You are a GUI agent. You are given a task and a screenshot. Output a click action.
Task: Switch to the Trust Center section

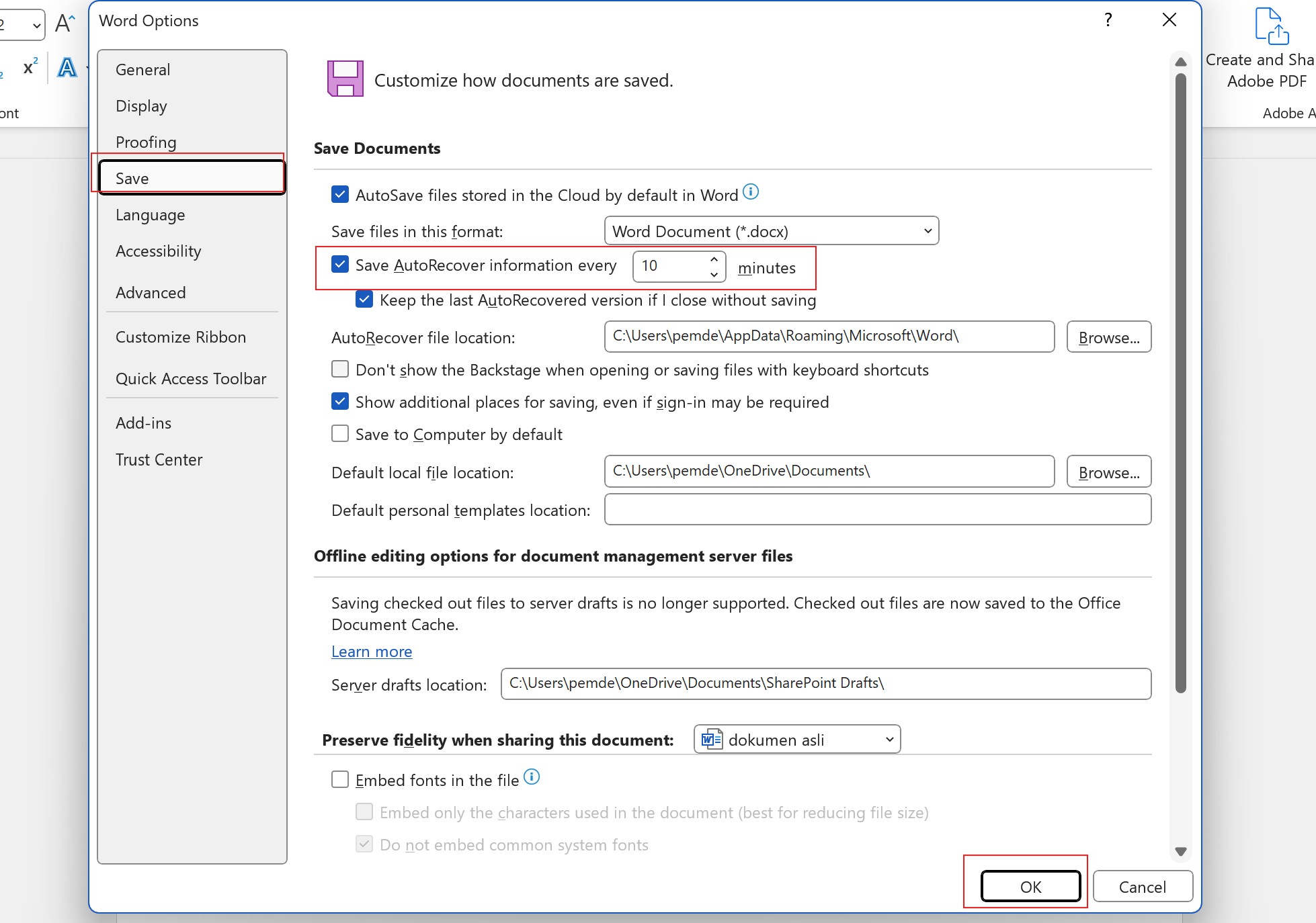(159, 459)
